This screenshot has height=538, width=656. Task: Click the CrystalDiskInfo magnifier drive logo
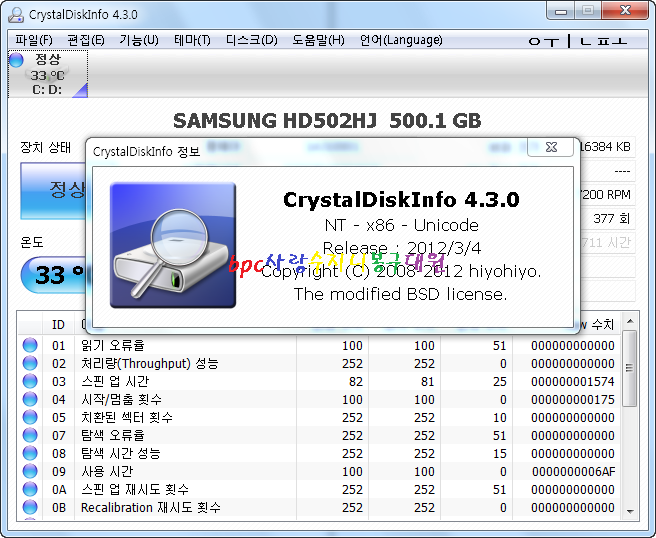(173, 244)
